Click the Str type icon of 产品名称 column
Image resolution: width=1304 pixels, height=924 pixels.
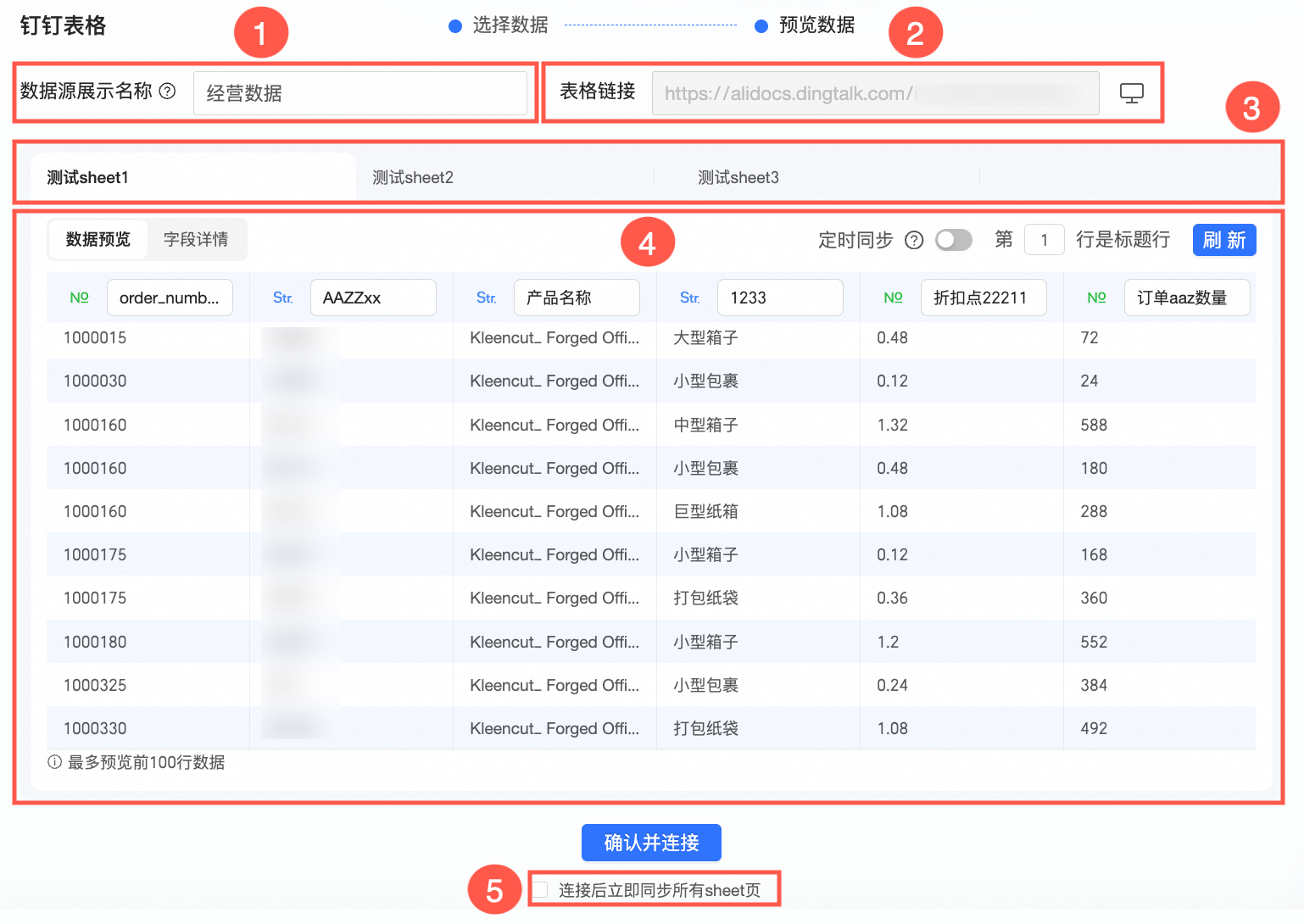pos(487,298)
